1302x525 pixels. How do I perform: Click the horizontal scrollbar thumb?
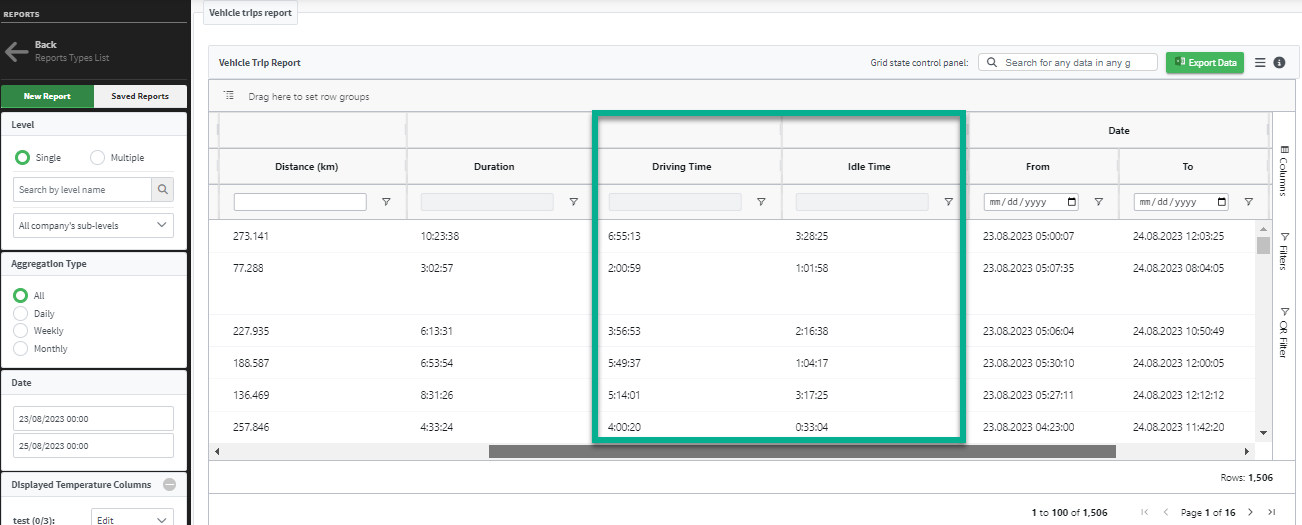tap(802, 452)
